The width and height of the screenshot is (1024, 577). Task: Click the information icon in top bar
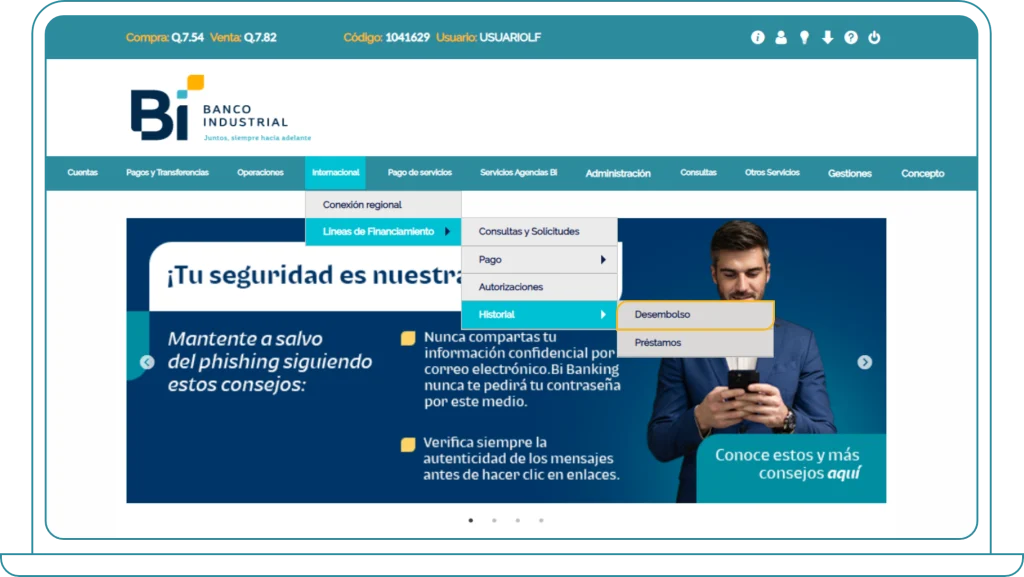757,38
